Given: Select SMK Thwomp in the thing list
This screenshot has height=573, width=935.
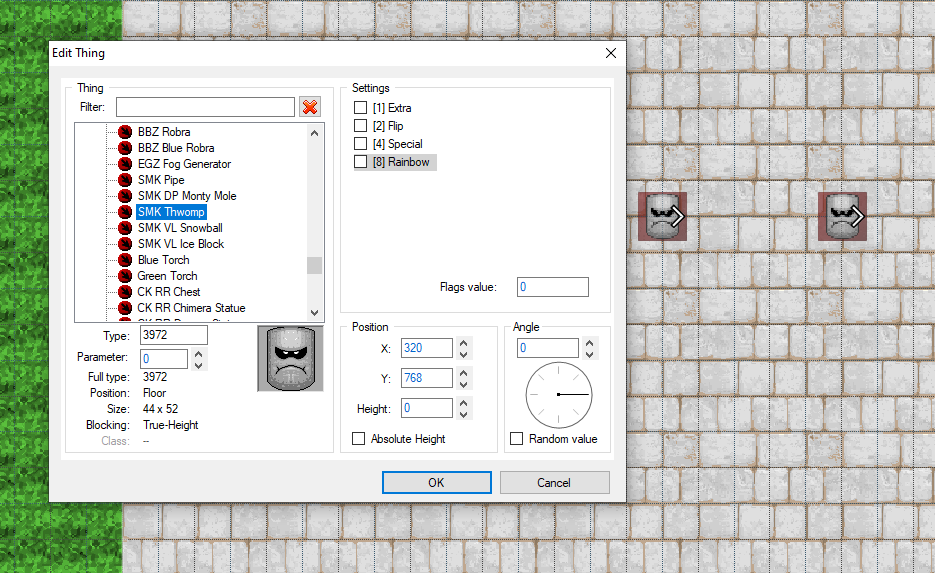Looking at the screenshot, I should pyautogui.click(x=171, y=212).
